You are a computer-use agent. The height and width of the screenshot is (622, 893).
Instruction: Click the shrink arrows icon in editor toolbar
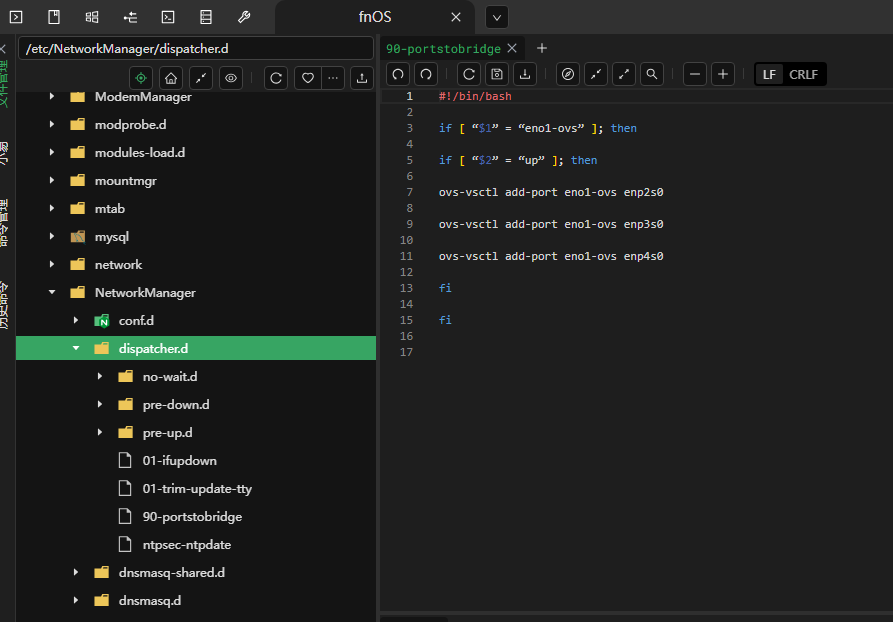(596, 74)
